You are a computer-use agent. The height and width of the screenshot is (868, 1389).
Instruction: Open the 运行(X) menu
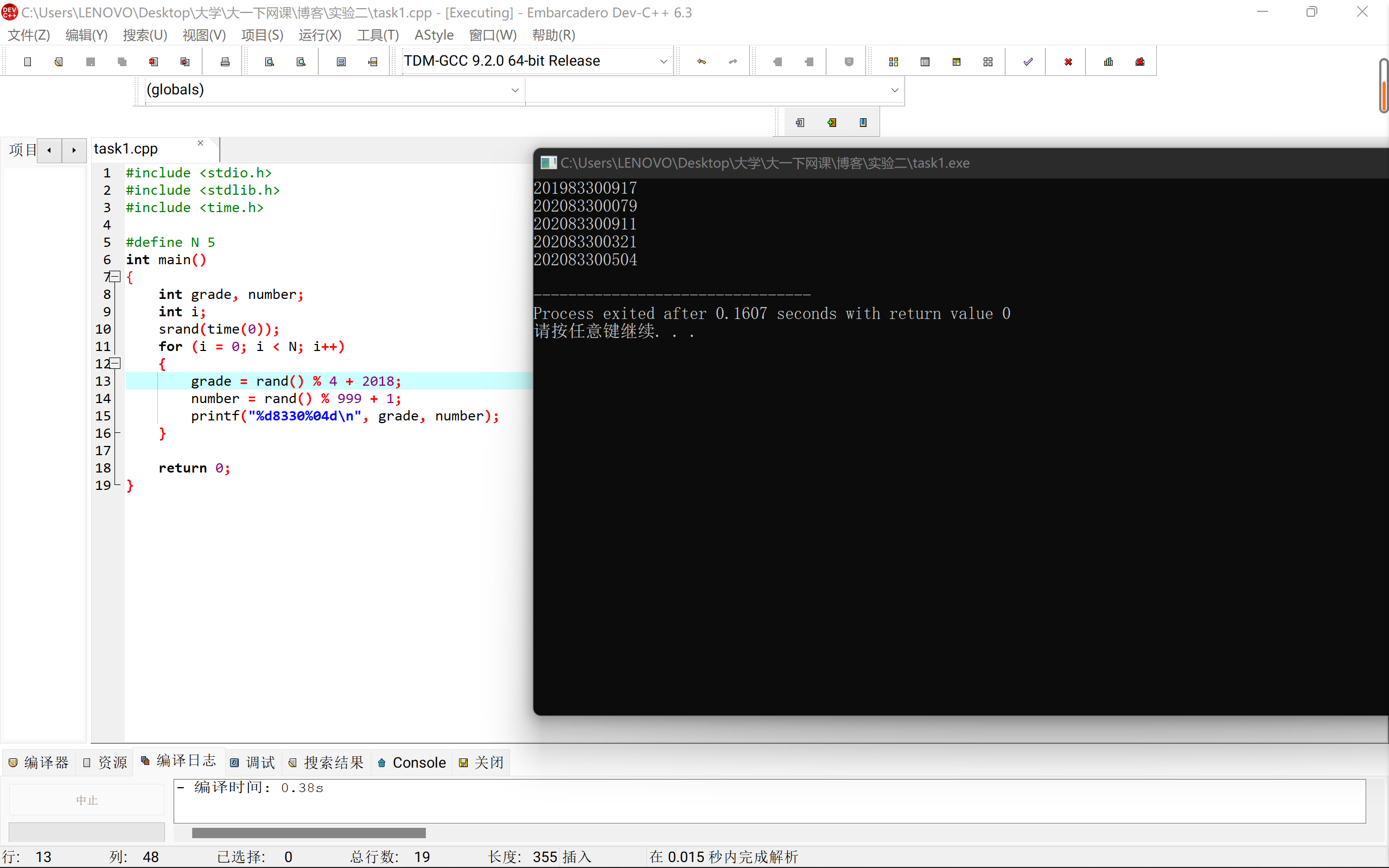pos(320,35)
